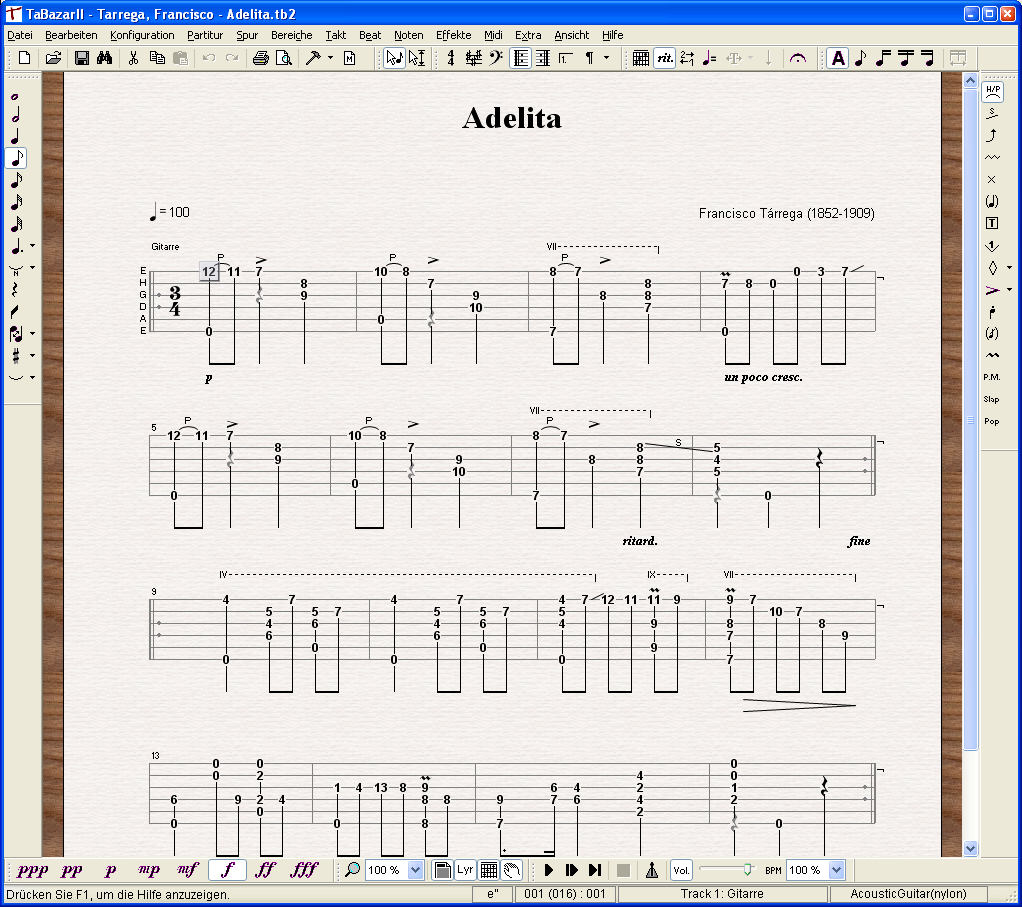Click the fret 12 note in first measure
The height and width of the screenshot is (907, 1022).
point(208,271)
